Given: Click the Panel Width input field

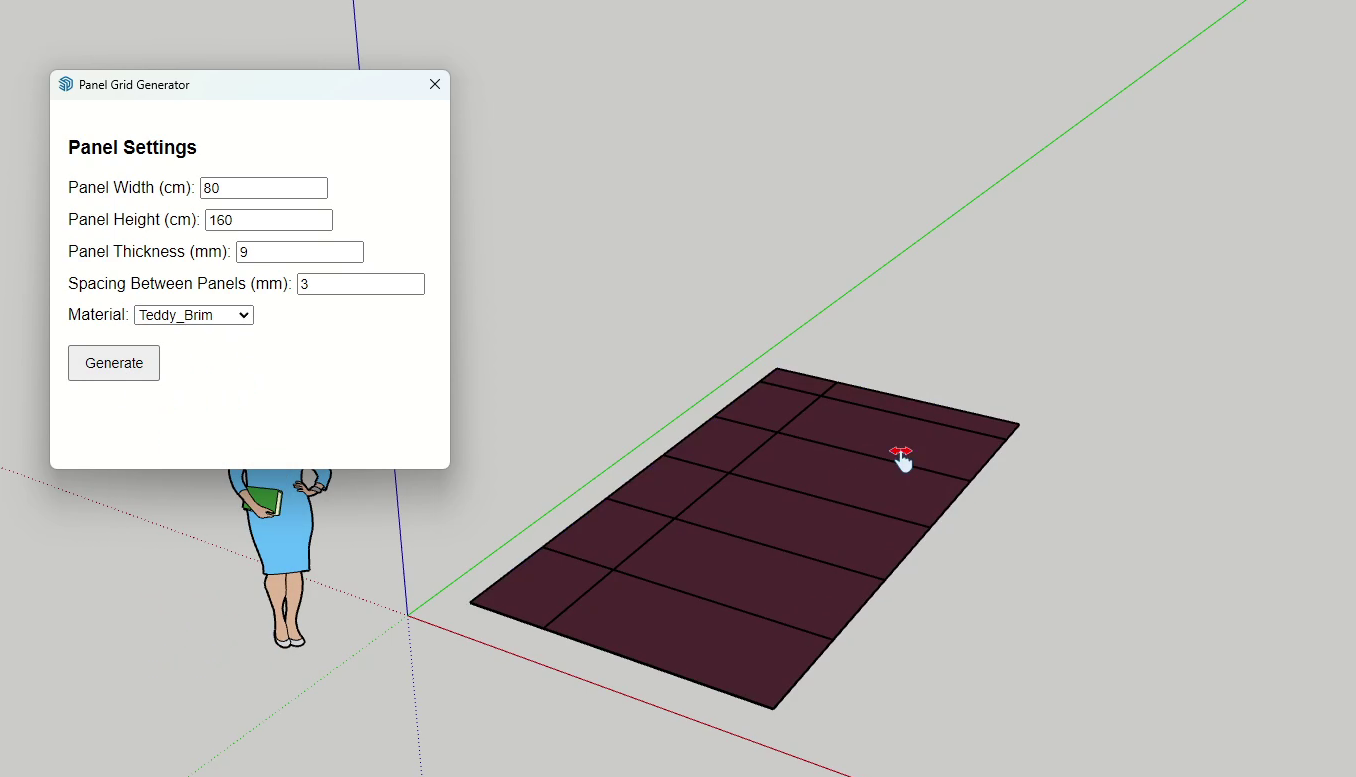Looking at the screenshot, I should point(264,188).
